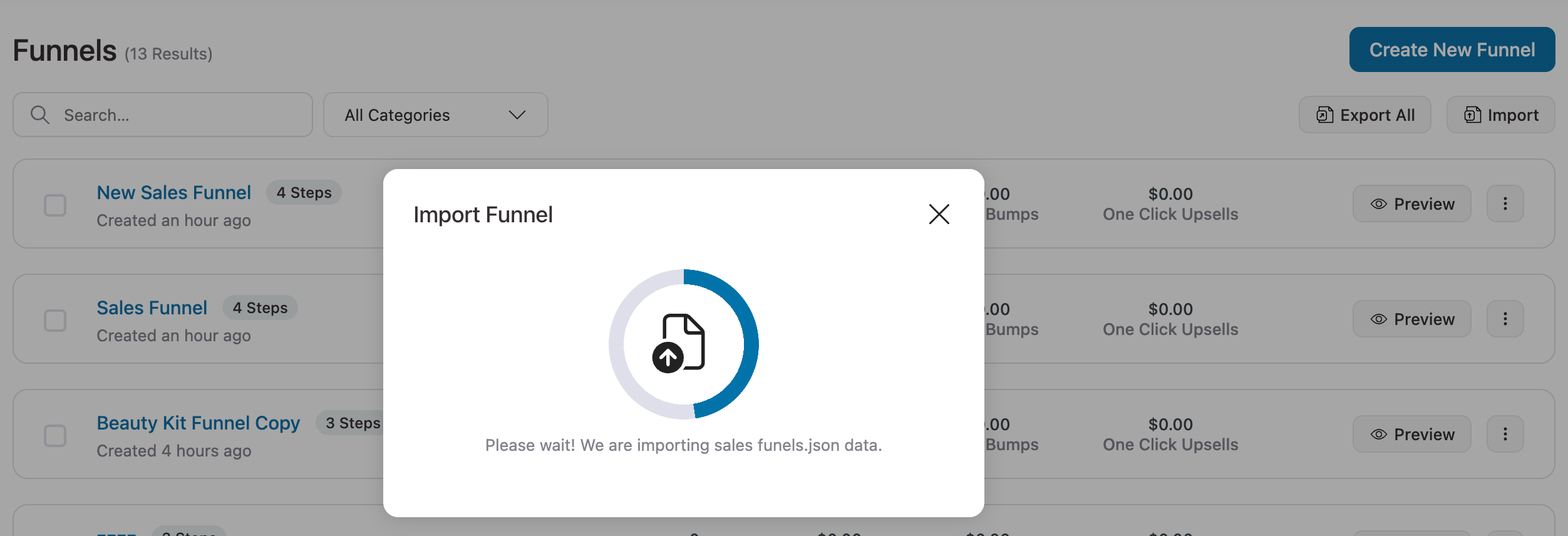Tick the Sales Funnel checkbox

(x=55, y=320)
